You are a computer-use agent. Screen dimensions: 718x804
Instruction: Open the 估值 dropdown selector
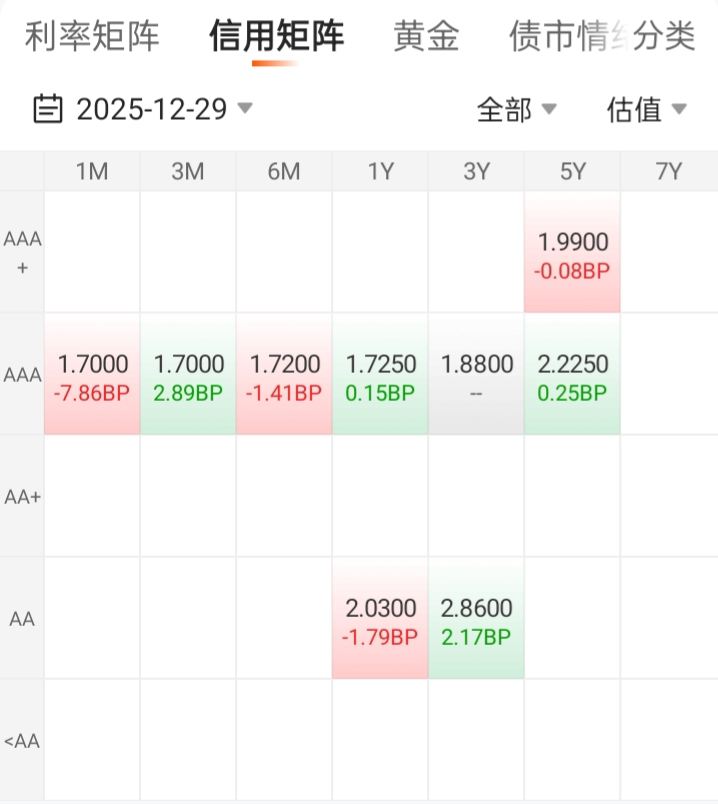(x=646, y=109)
